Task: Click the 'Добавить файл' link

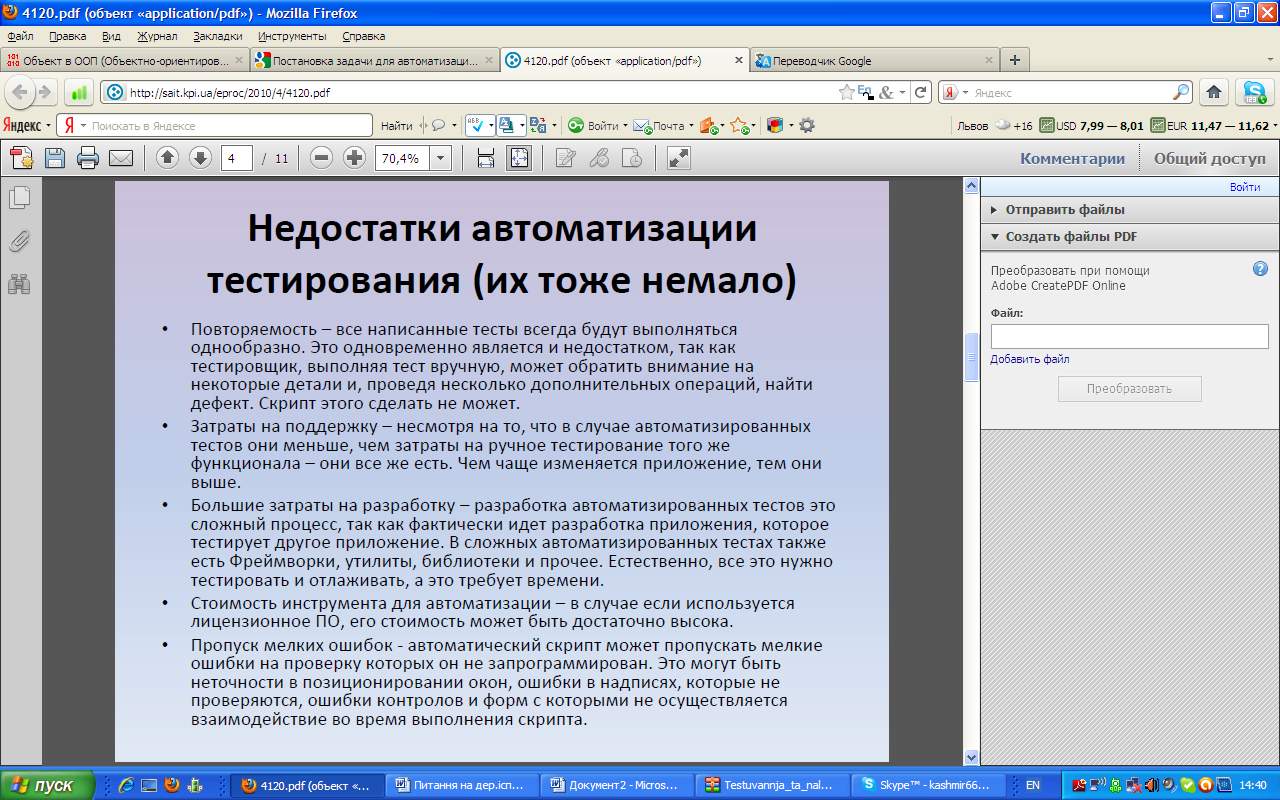Action: pos(1029,359)
